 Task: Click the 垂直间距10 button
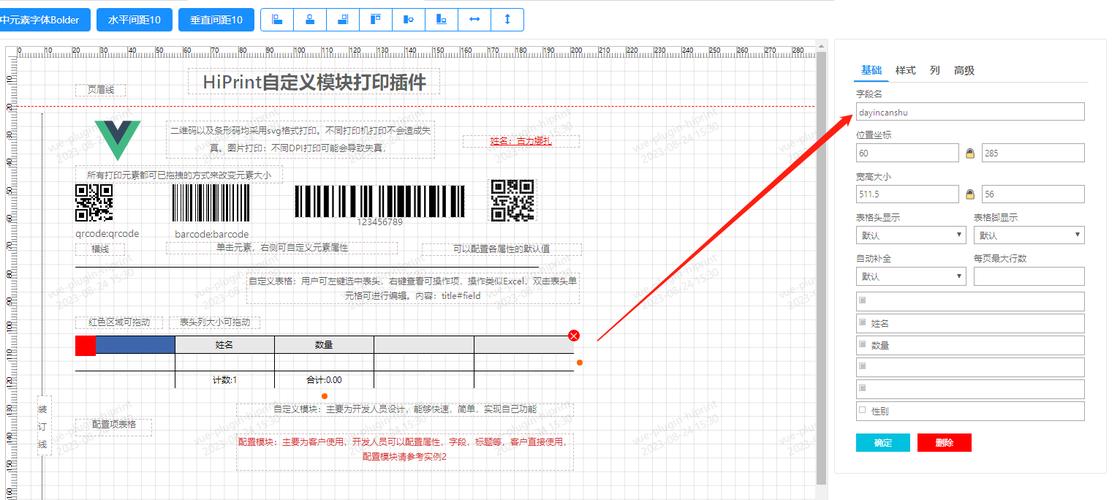(216, 20)
